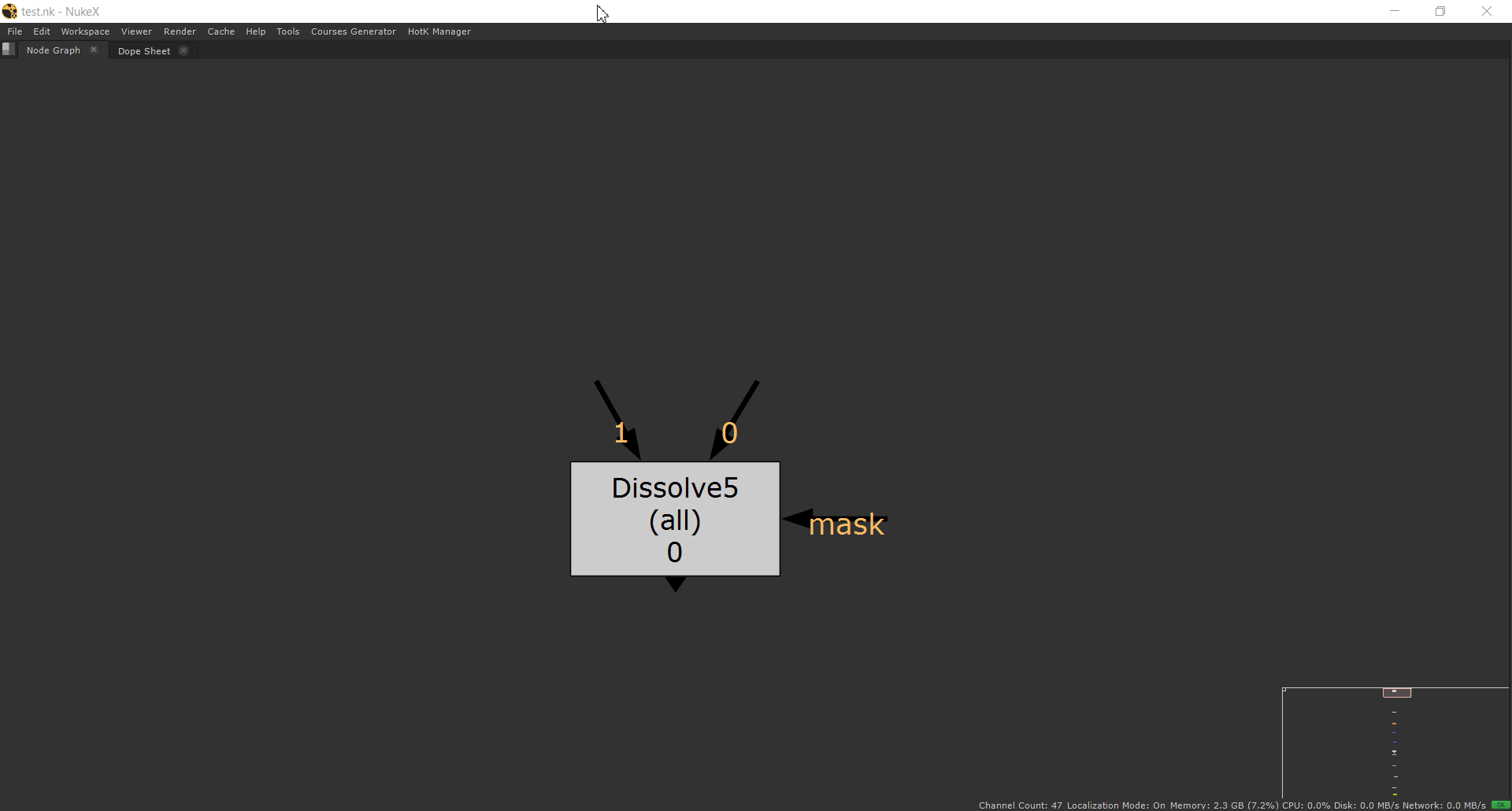The width and height of the screenshot is (1512, 811).
Task: Open the Tools menu
Action: 287,31
